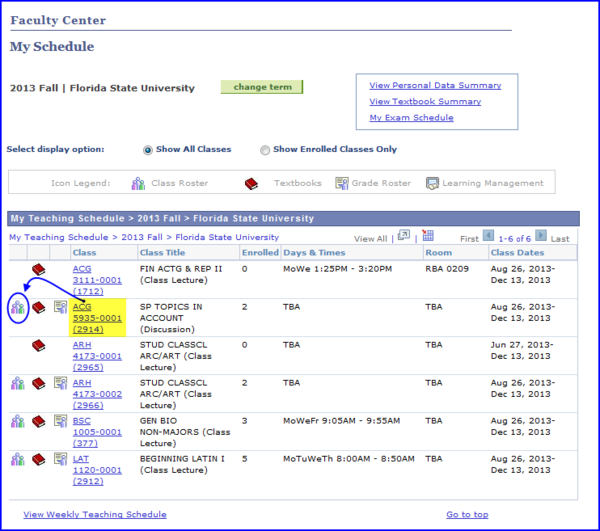Go to next page arrow in schedule
The image size is (600, 531).
tap(541, 237)
